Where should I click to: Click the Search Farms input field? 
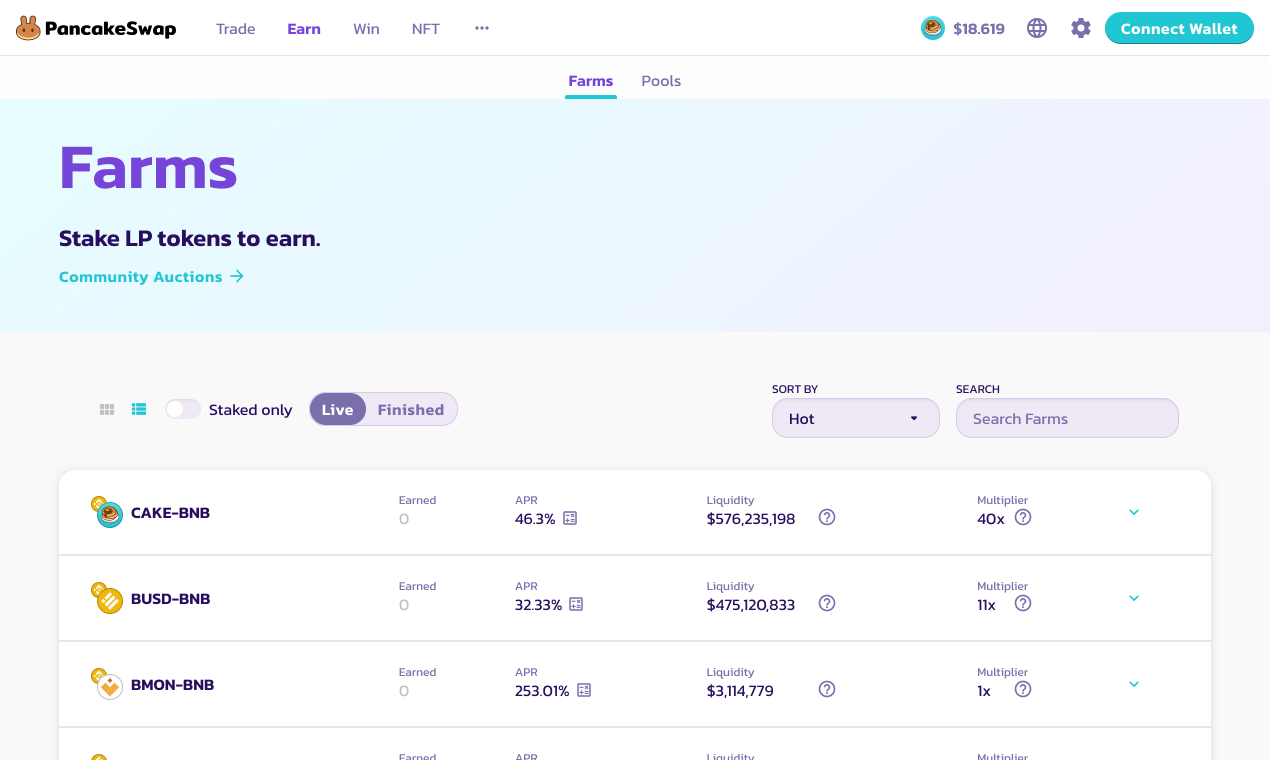tap(1067, 418)
